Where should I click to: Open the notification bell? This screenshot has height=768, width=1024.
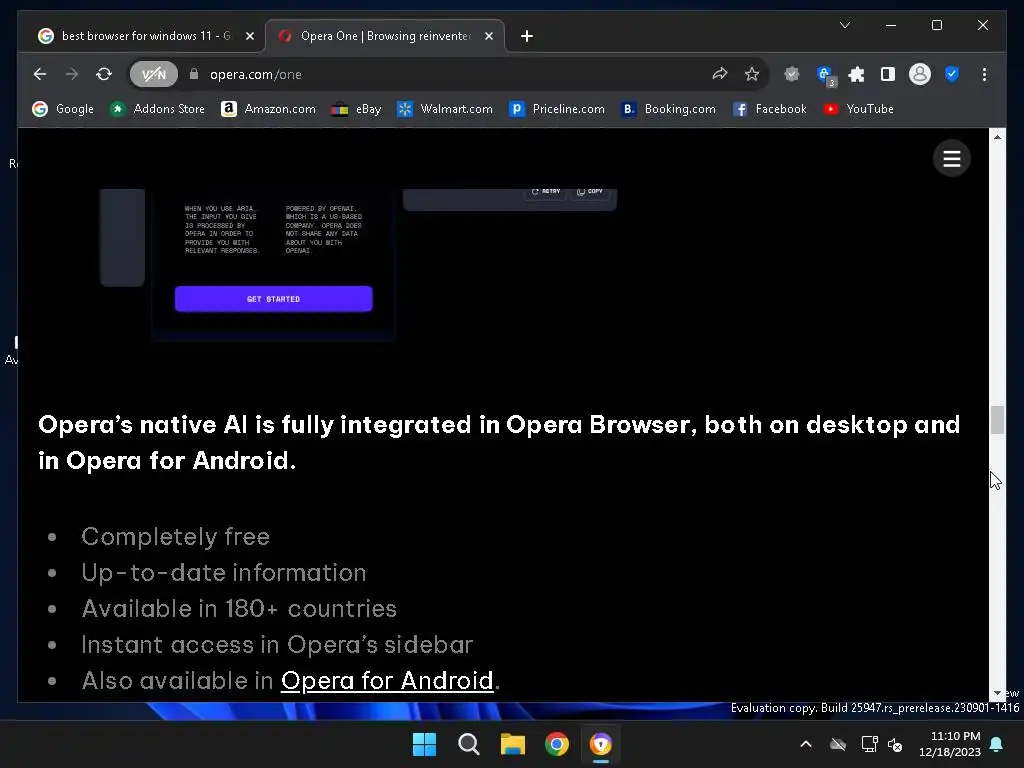pyautogui.click(x=997, y=744)
